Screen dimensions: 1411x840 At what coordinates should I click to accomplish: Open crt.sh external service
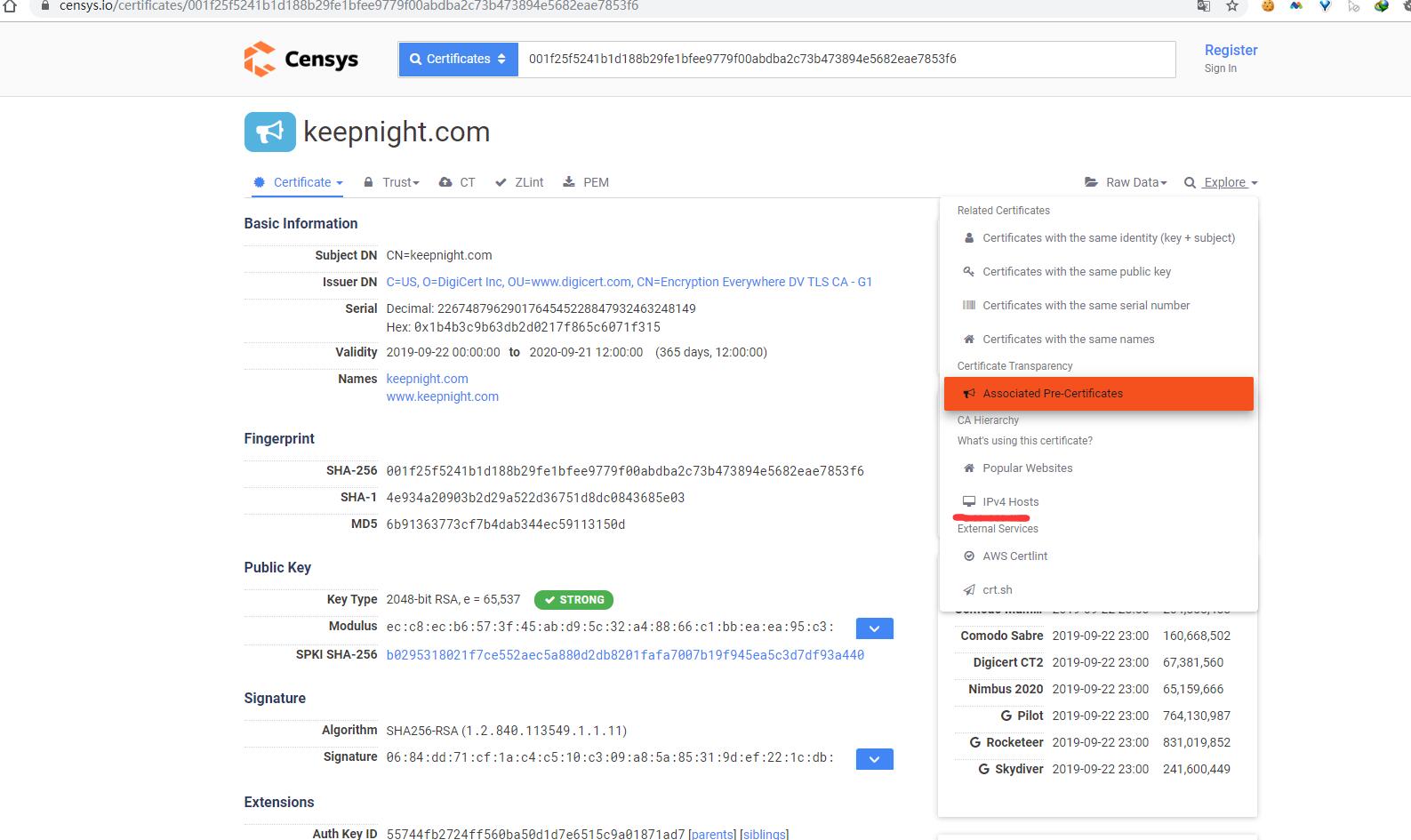coord(1099,590)
